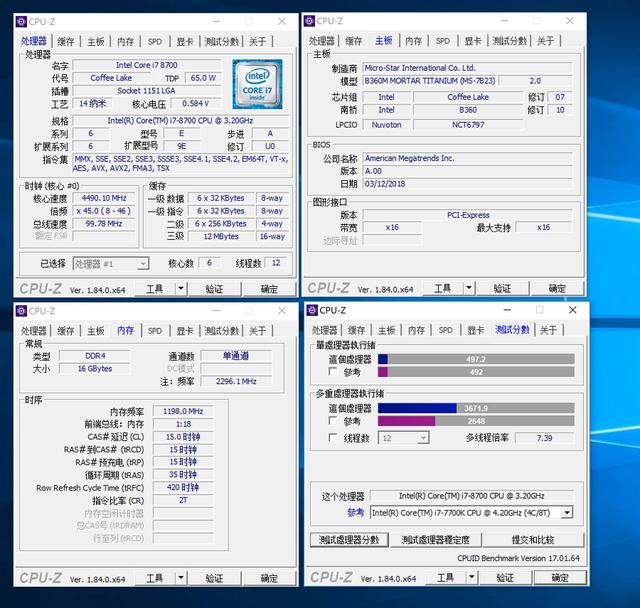Screen dimensions: 640x608
Task: Click 确定 button in mainboard window
Action: pos(557,288)
